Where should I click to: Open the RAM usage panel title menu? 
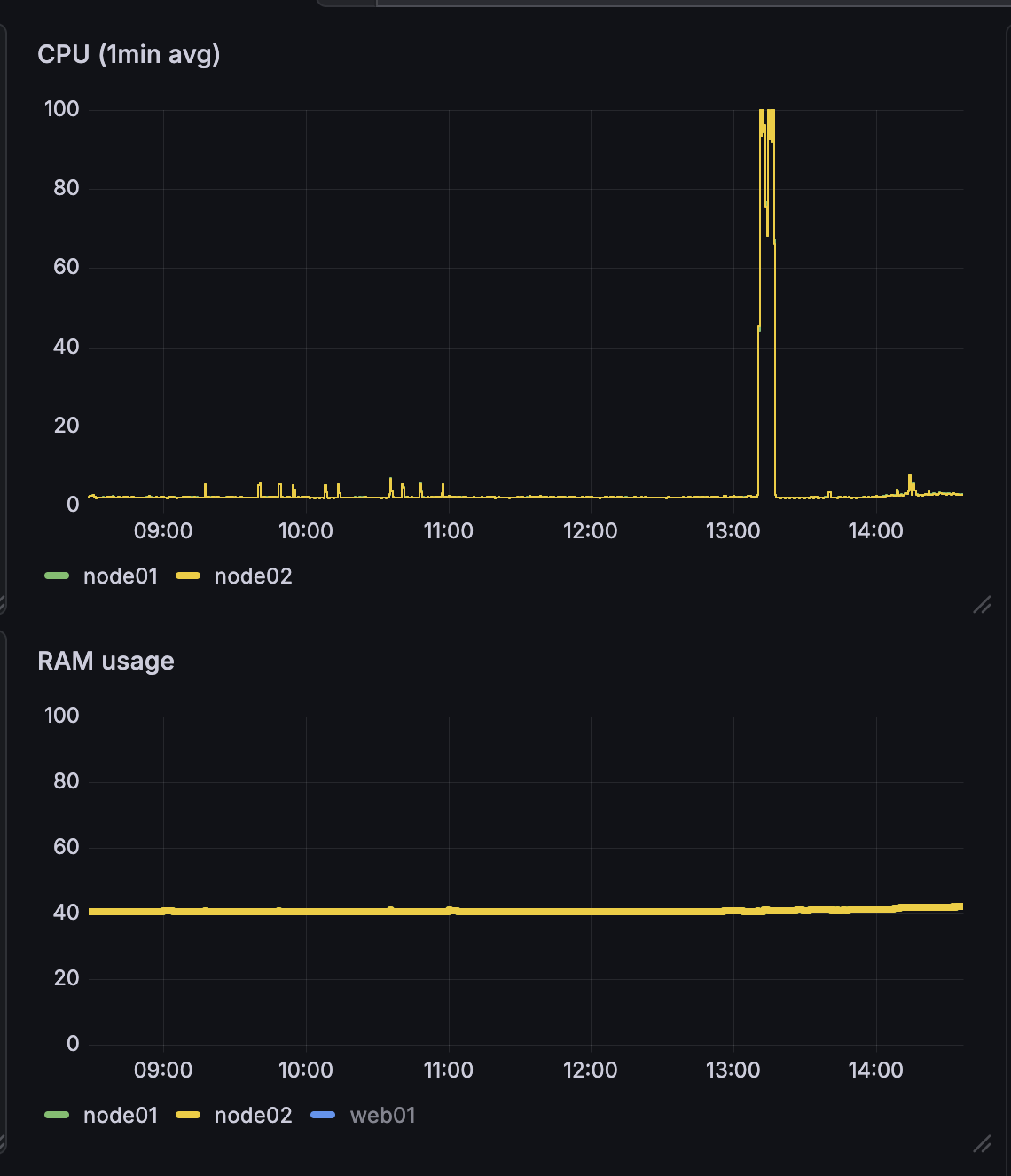[x=106, y=662]
